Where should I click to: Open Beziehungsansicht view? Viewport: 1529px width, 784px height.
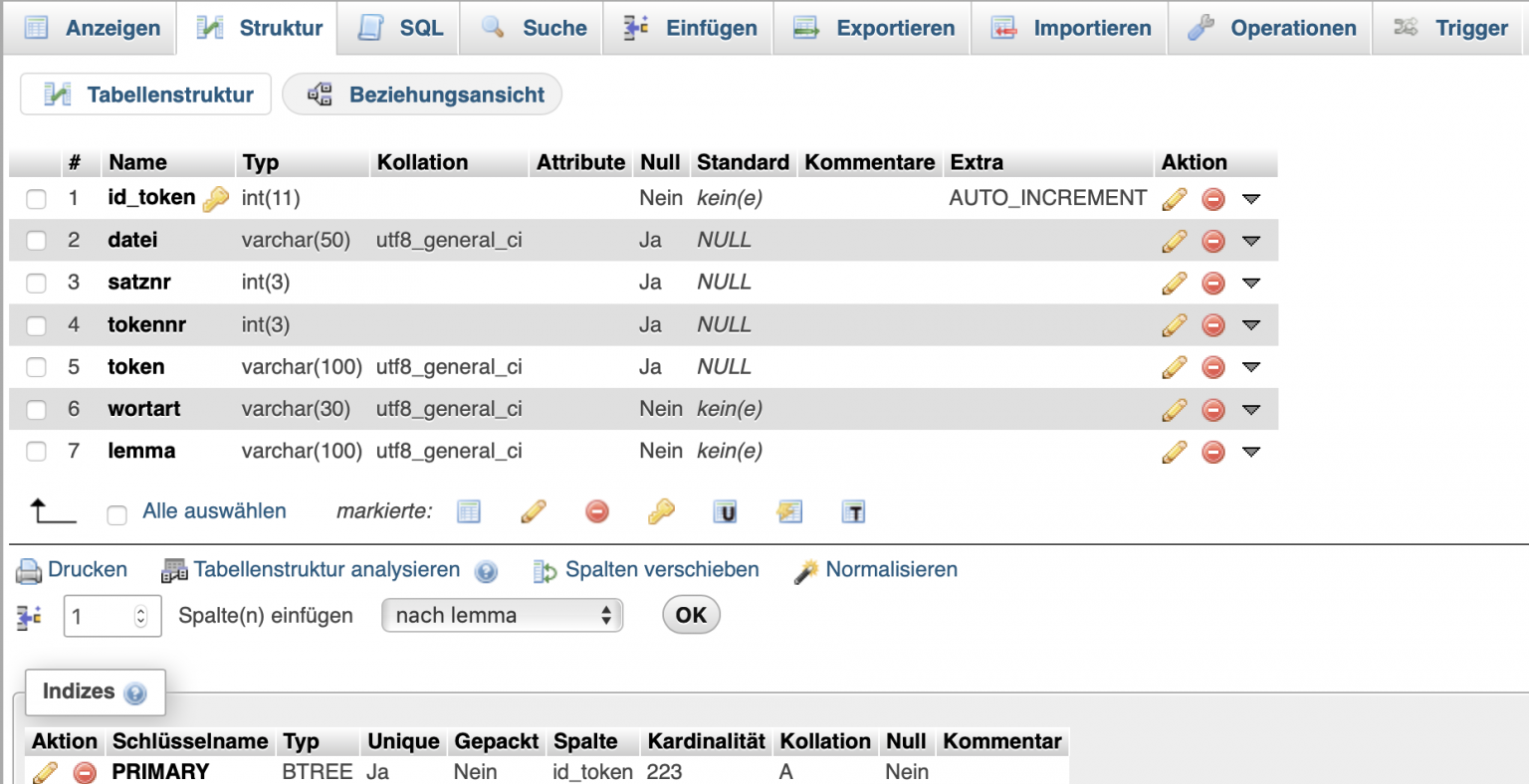pos(422,94)
